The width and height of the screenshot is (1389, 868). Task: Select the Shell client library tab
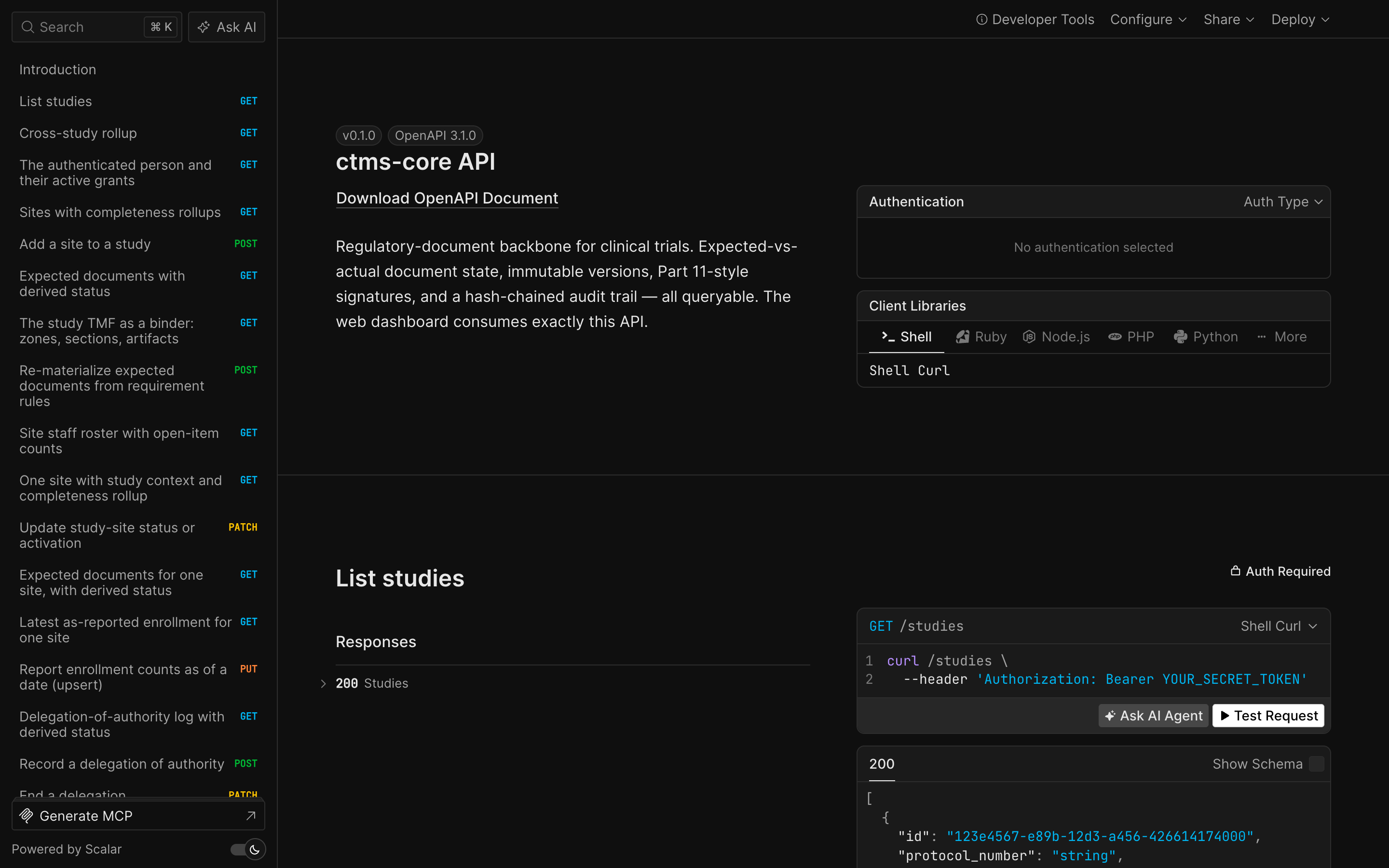(906, 337)
